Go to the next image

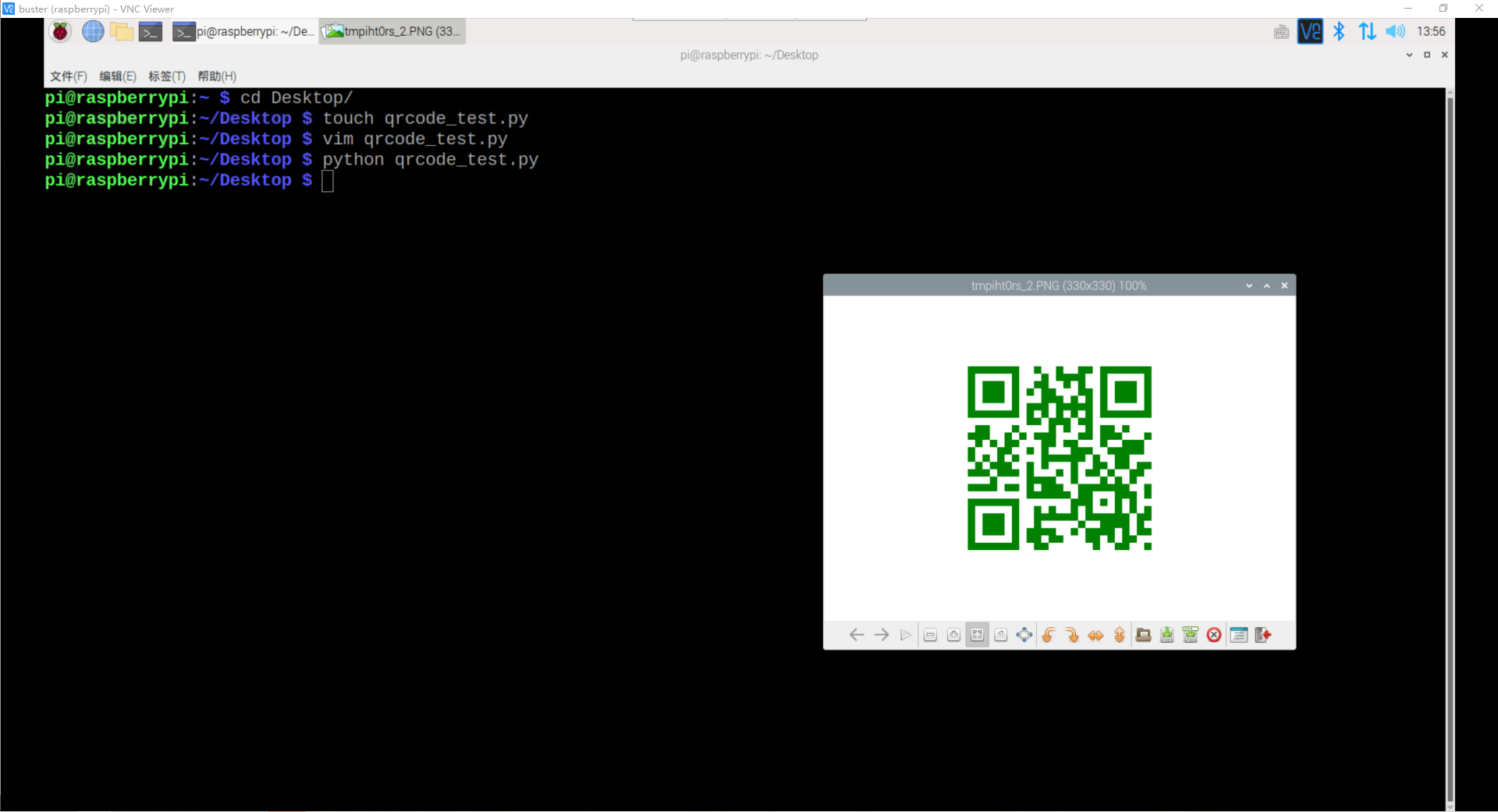pos(882,635)
